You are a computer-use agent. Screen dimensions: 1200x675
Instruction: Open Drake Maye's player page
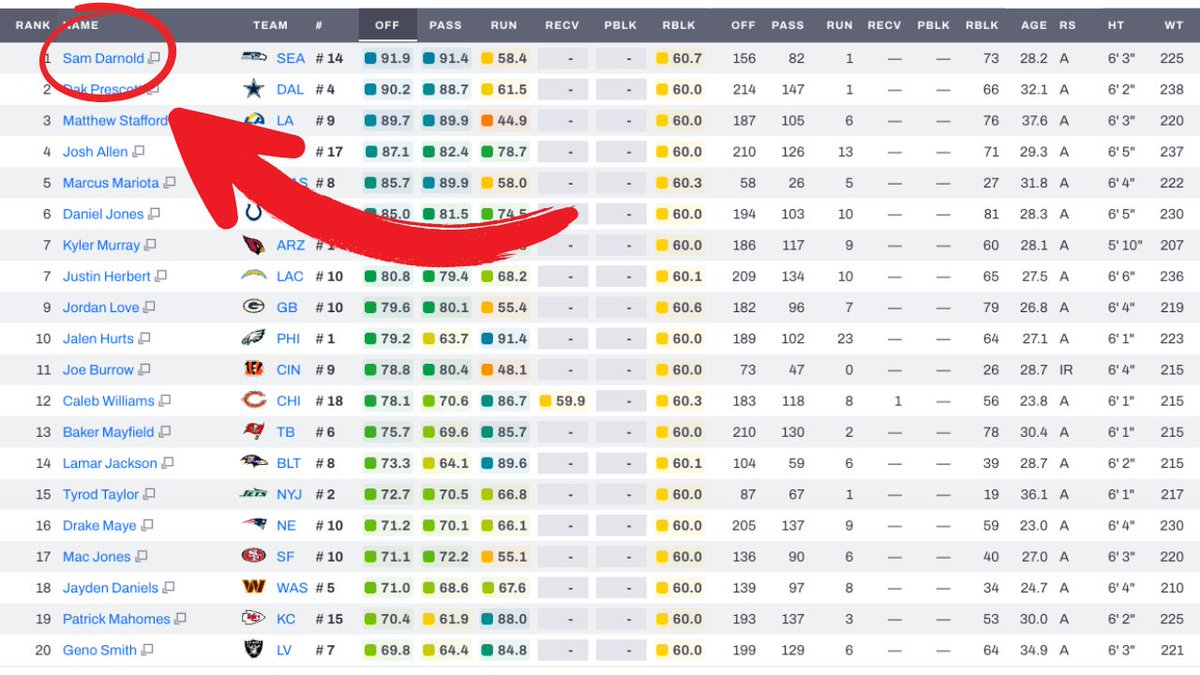(100, 526)
